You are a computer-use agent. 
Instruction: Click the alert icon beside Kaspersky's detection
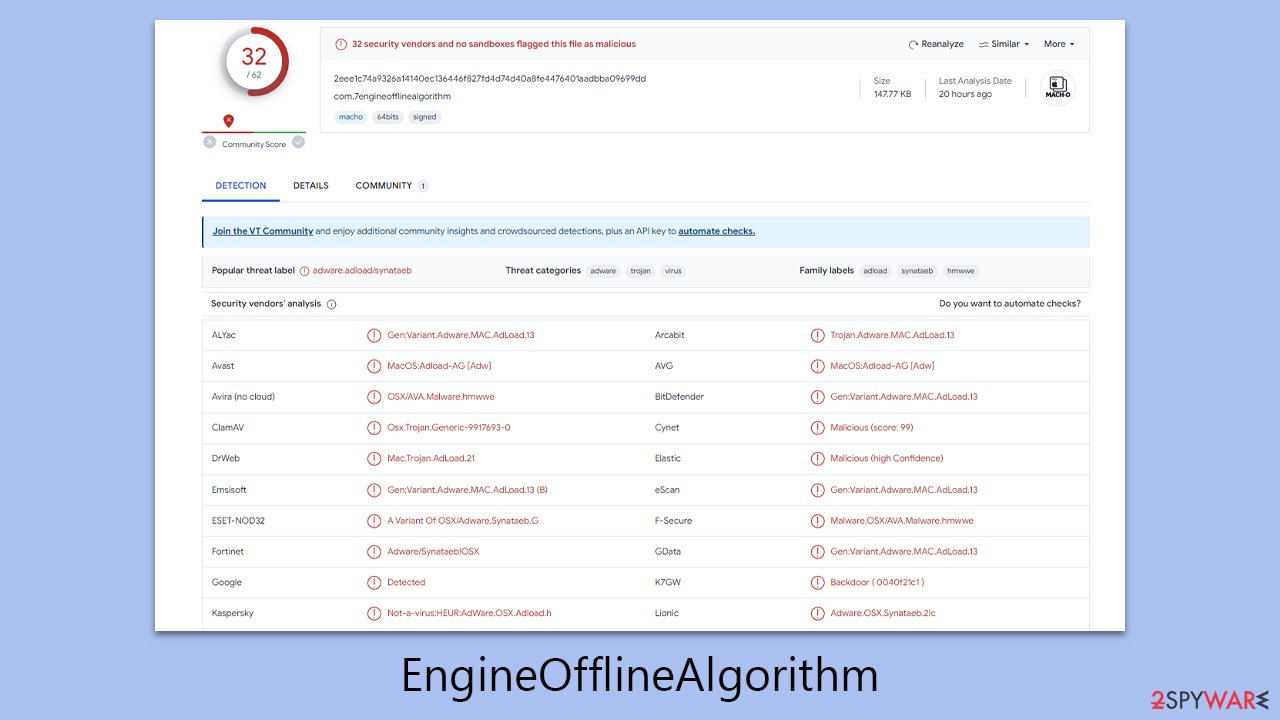pyautogui.click(x=374, y=612)
